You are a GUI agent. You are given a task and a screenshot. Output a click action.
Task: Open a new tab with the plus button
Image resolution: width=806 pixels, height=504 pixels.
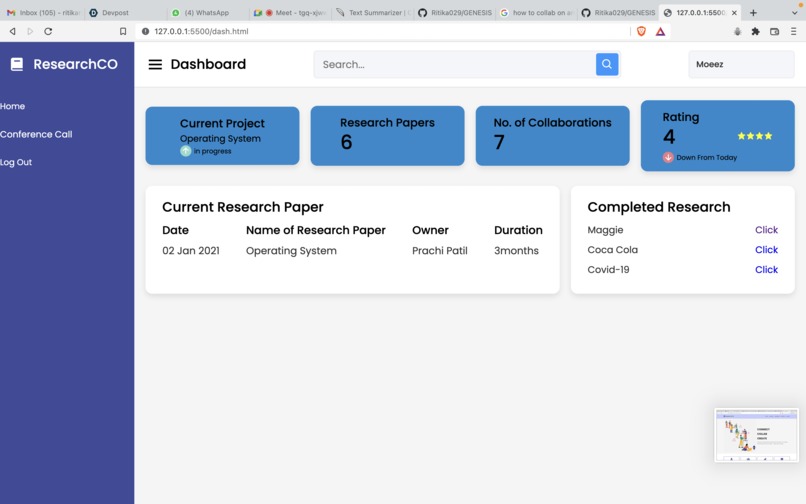pyautogui.click(x=753, y=13)
